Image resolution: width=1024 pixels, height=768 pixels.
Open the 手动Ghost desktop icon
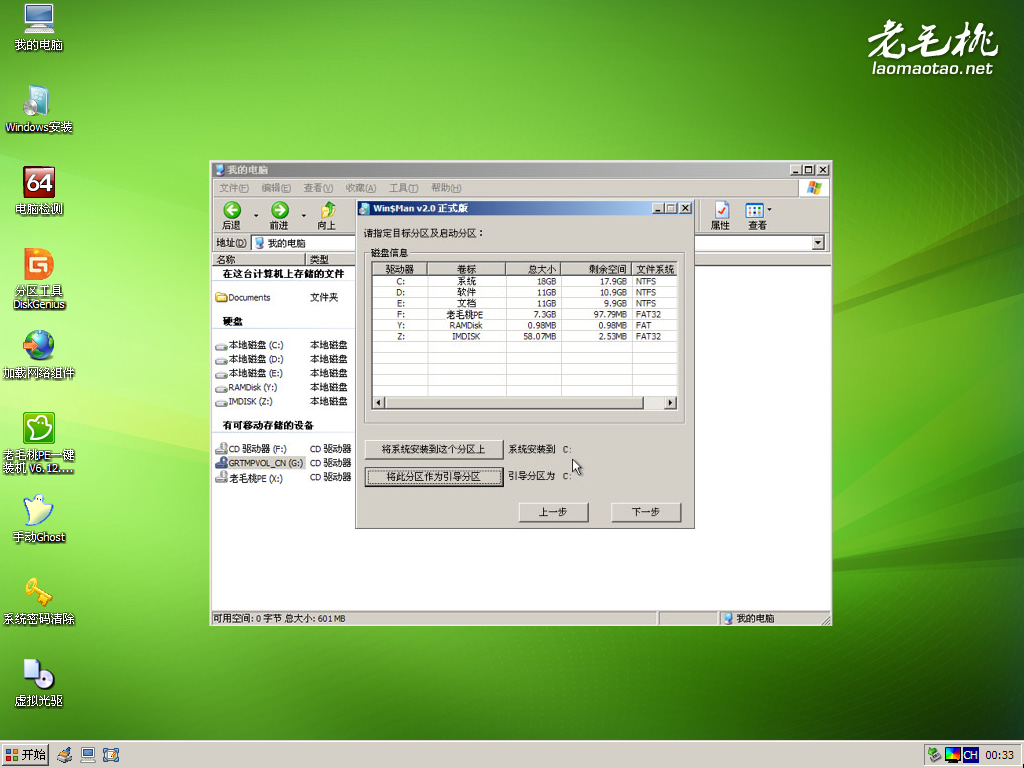click(39, 519)
